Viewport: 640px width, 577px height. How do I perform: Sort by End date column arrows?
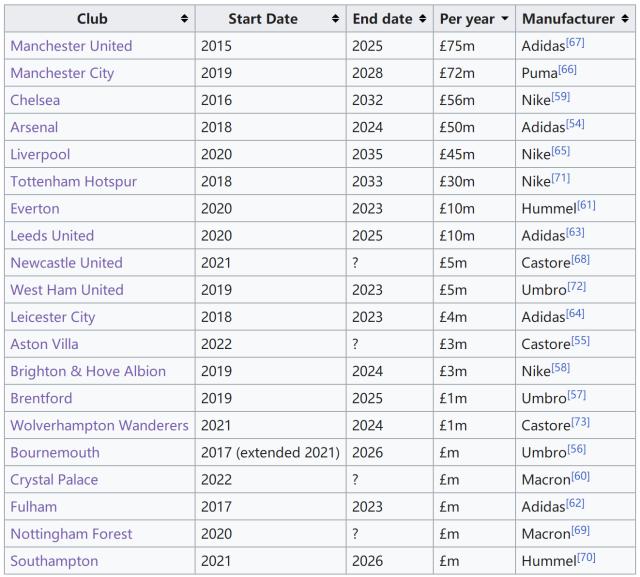[x=424, y=19]
